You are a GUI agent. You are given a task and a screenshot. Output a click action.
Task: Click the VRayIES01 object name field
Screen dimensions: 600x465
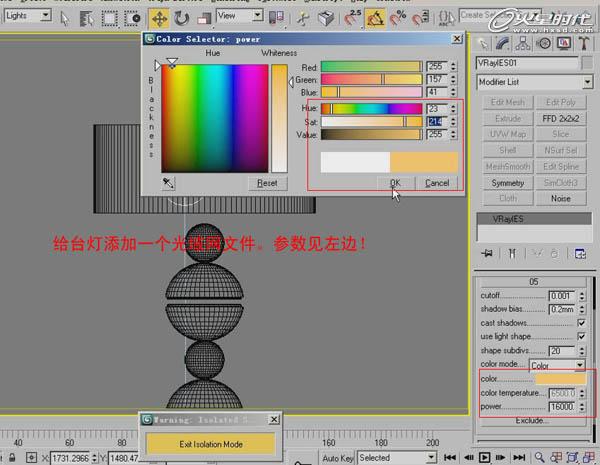[527, 63]
